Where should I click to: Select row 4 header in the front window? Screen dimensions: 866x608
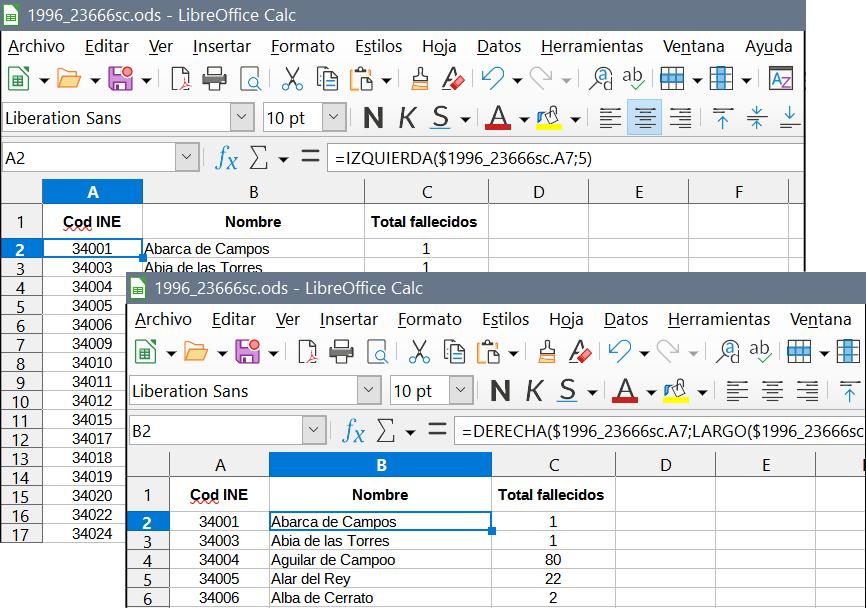(x=148, y=561)
